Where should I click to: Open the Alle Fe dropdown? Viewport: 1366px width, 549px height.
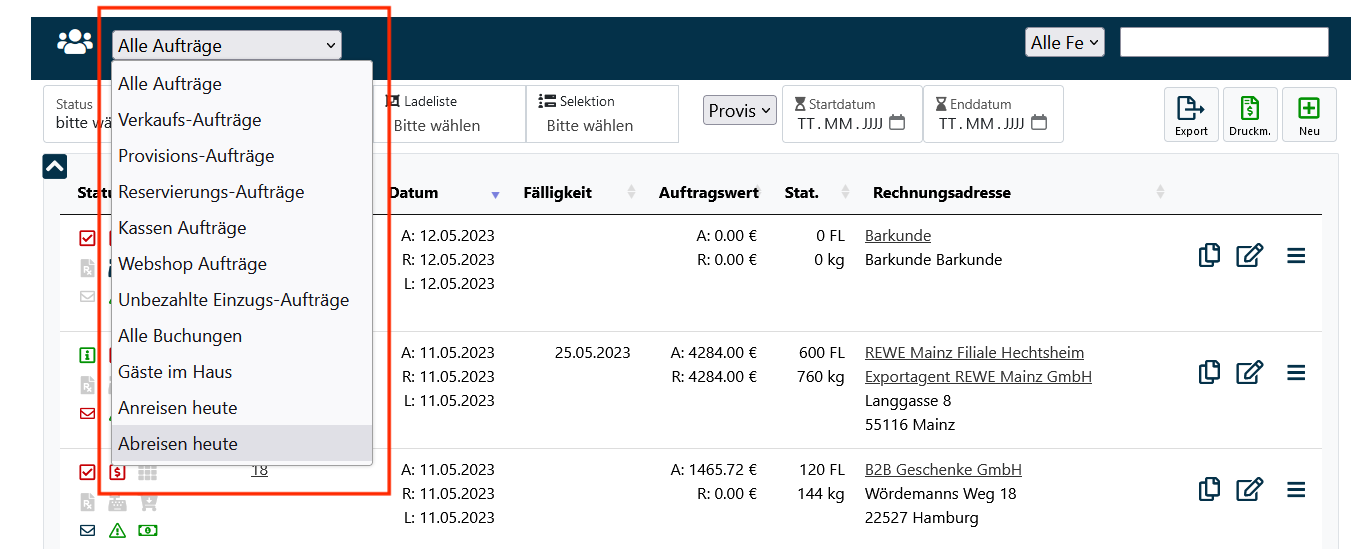click(x=1064, y=43)
